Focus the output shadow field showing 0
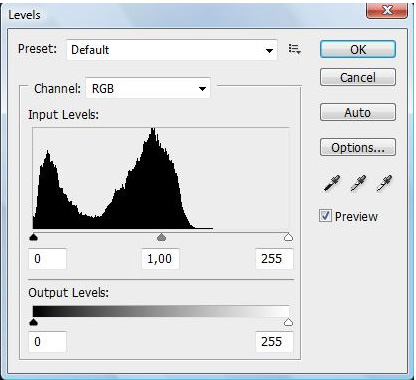 (x=47, y=342)
